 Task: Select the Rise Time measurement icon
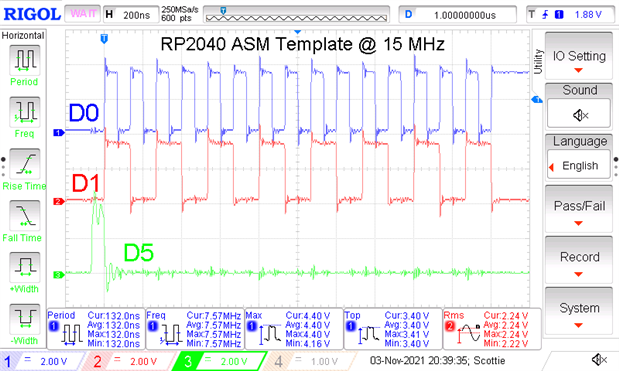(x=24, y=164)
